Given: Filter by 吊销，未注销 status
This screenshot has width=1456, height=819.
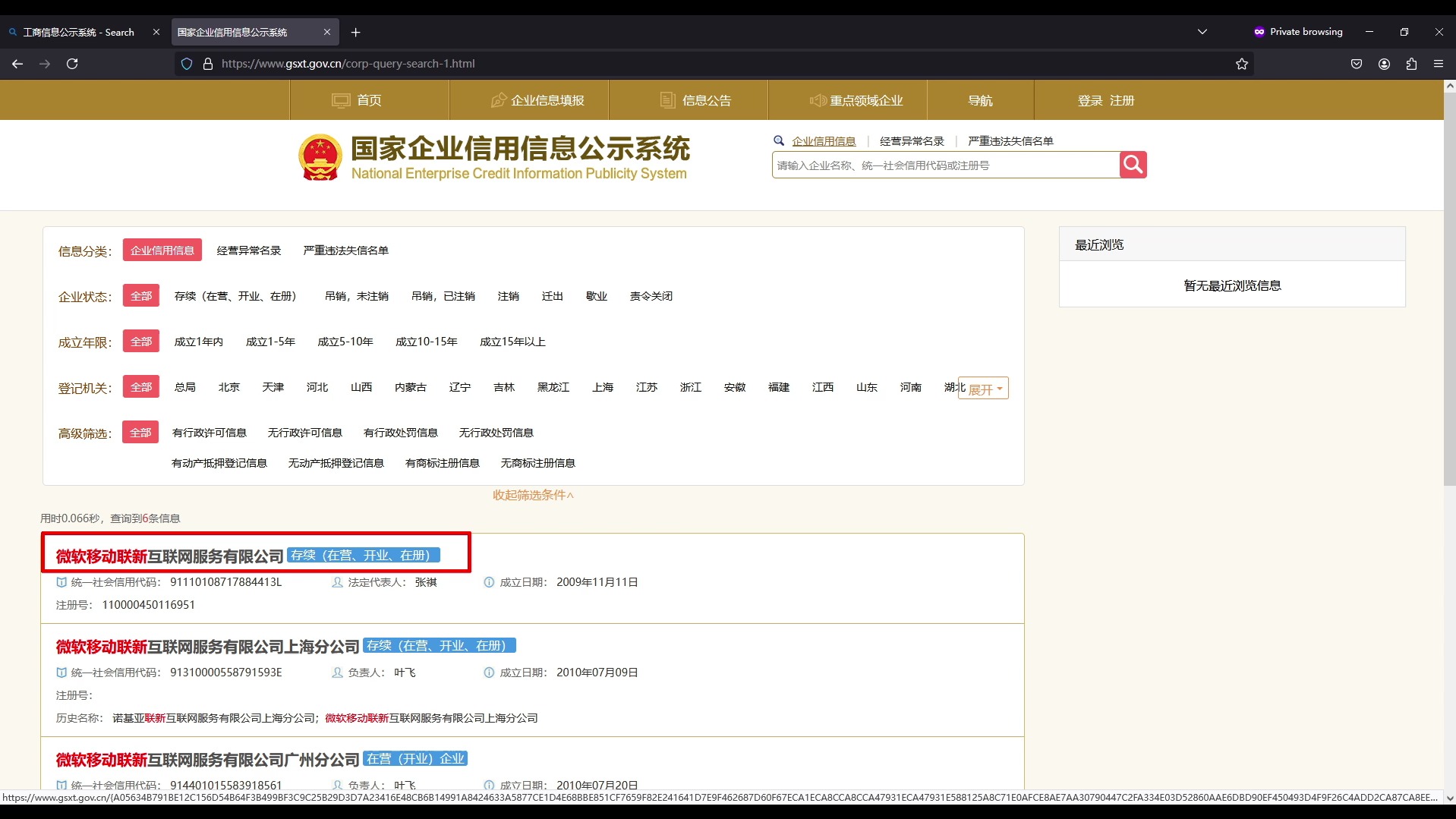Looking at the screenshot, I should tap(357, 296).
